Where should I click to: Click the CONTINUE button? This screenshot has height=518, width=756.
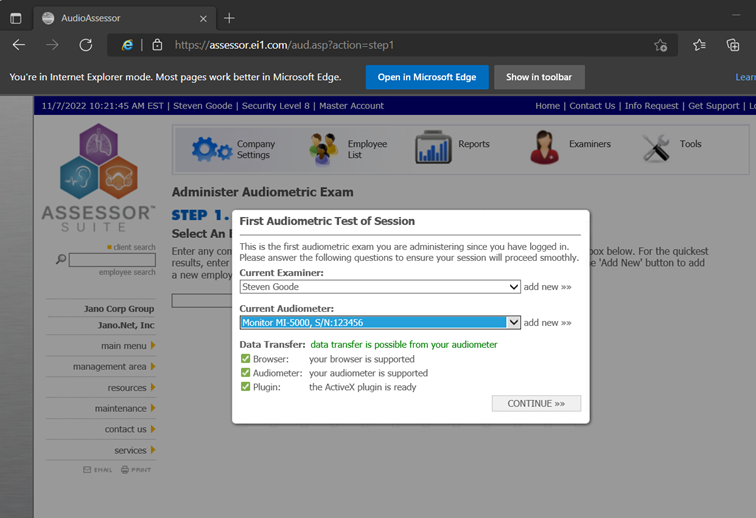[536, 404]
